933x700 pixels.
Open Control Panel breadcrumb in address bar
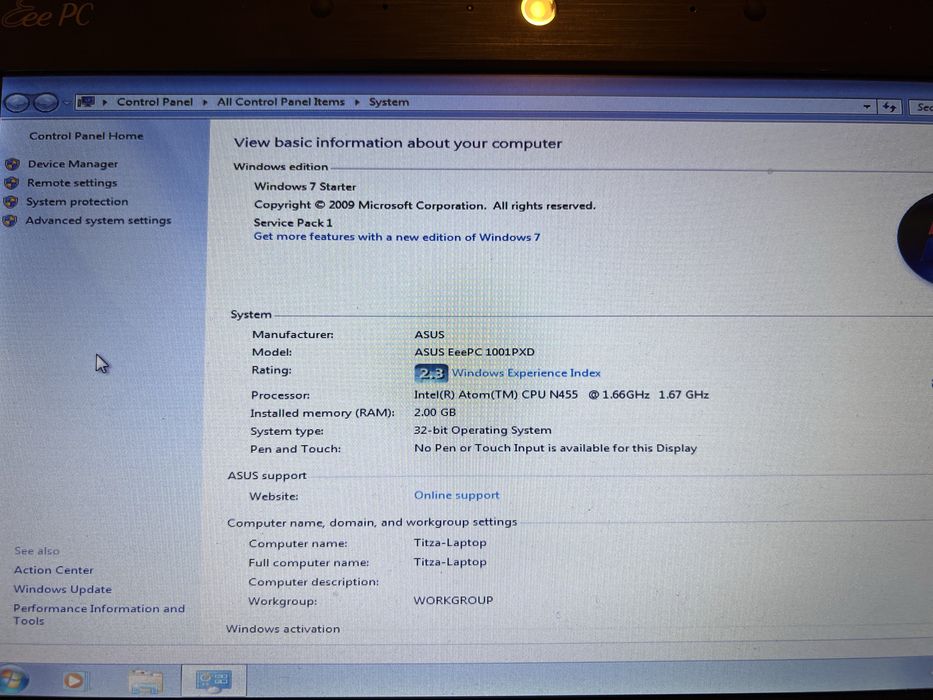click(155, 102)
